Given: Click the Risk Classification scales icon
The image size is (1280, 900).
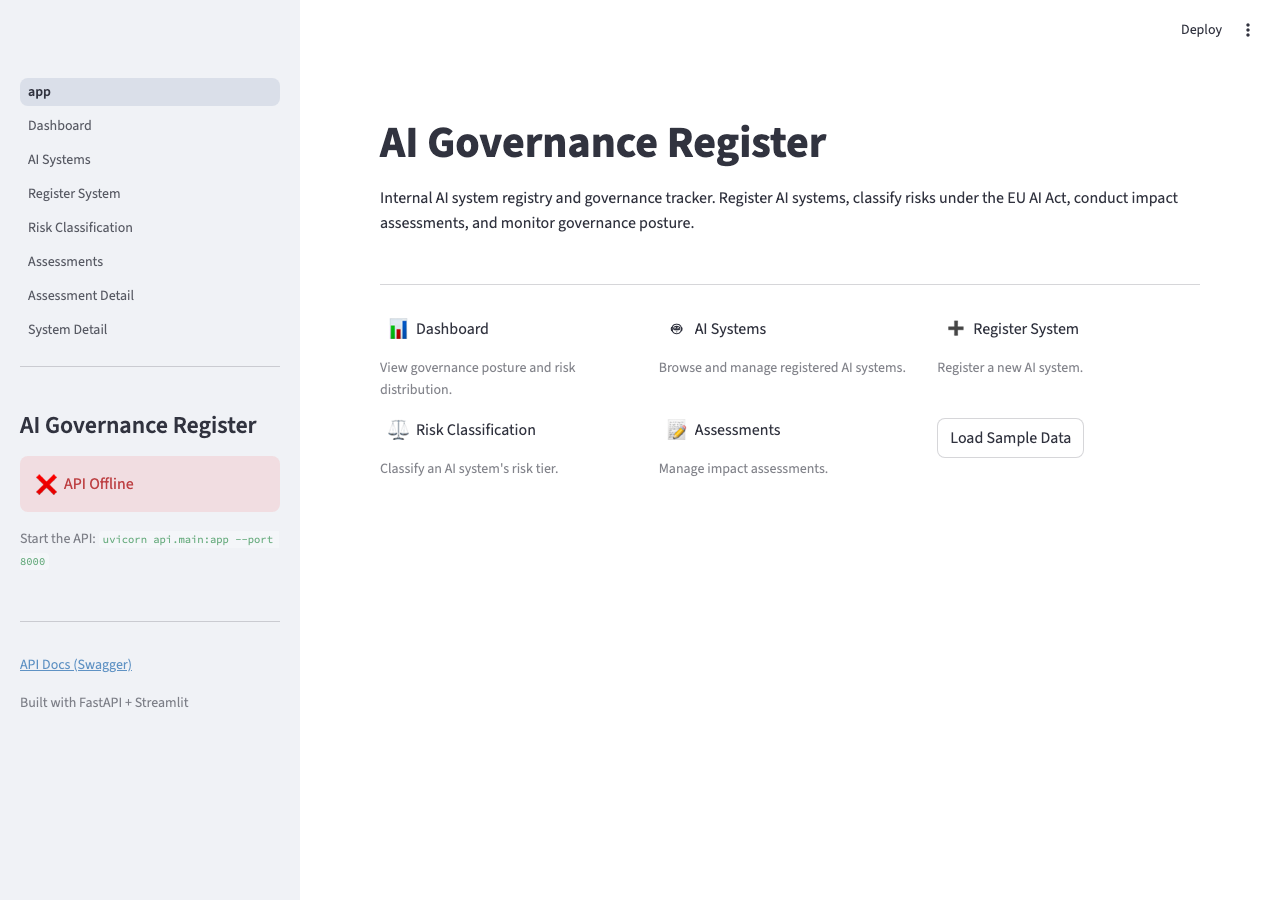Looking at the screenshot, I should tap(398, 429).
